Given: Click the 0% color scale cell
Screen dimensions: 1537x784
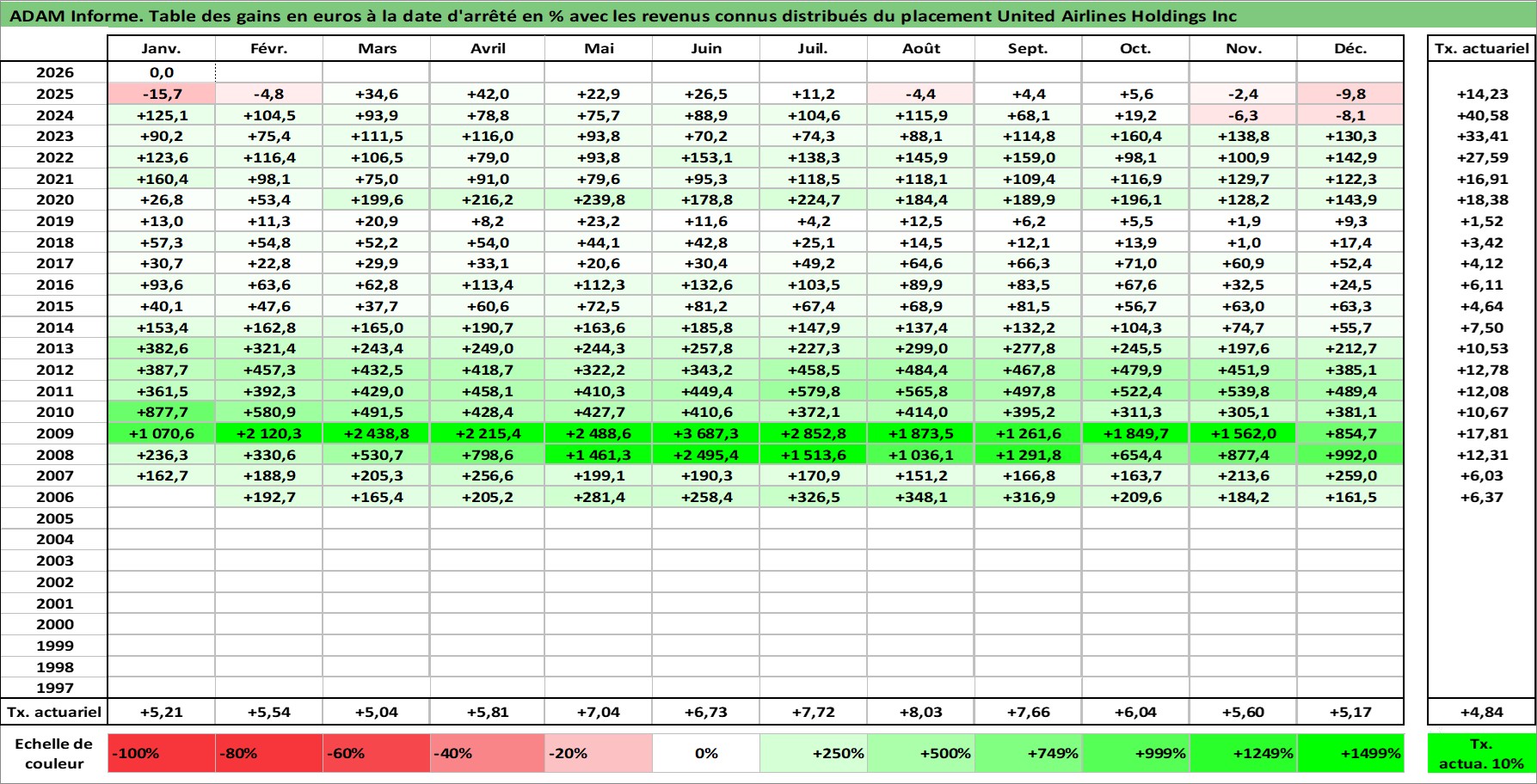Looking at the screenshot, I should pyautogui.click(x=706, y=753).
